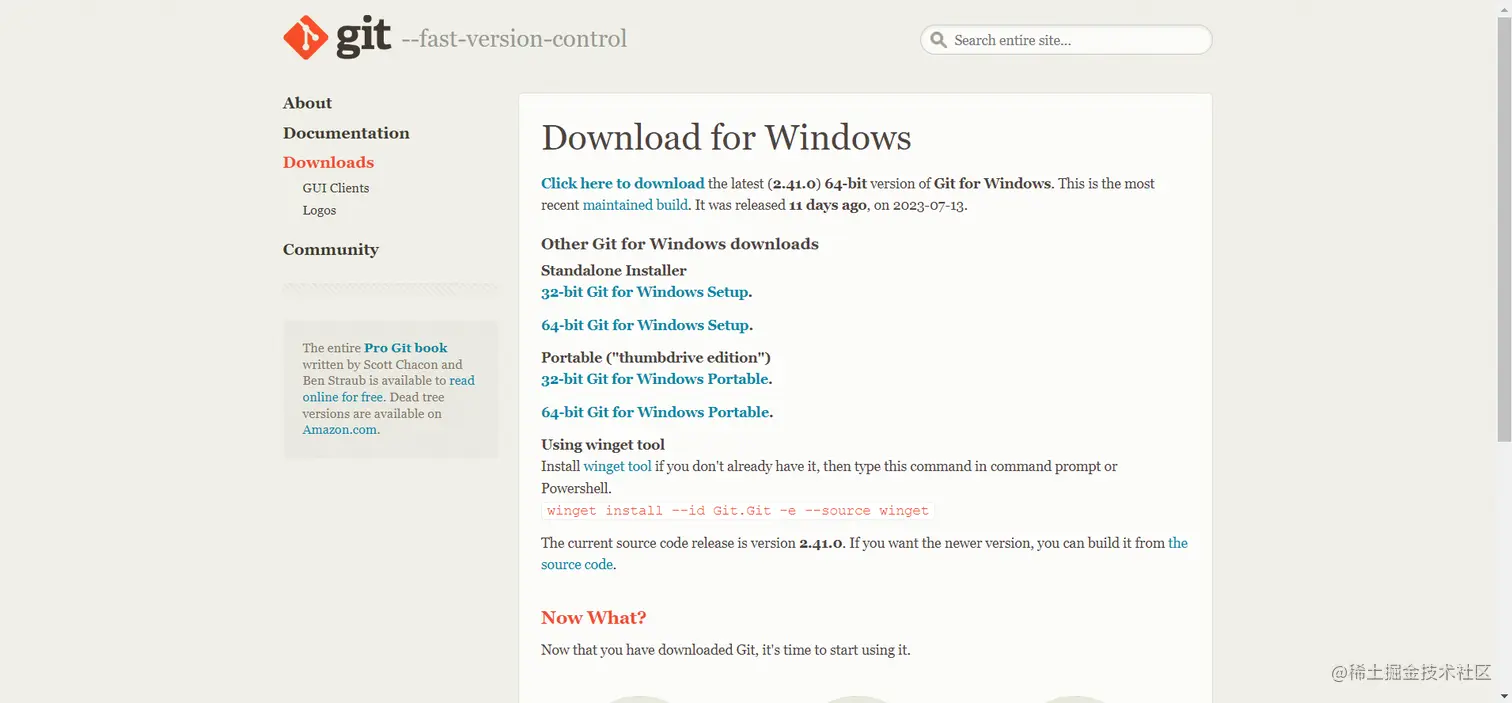This screenshot has height=703, width=1512.
Task: Open the Logos page
Action: (319, 210)
